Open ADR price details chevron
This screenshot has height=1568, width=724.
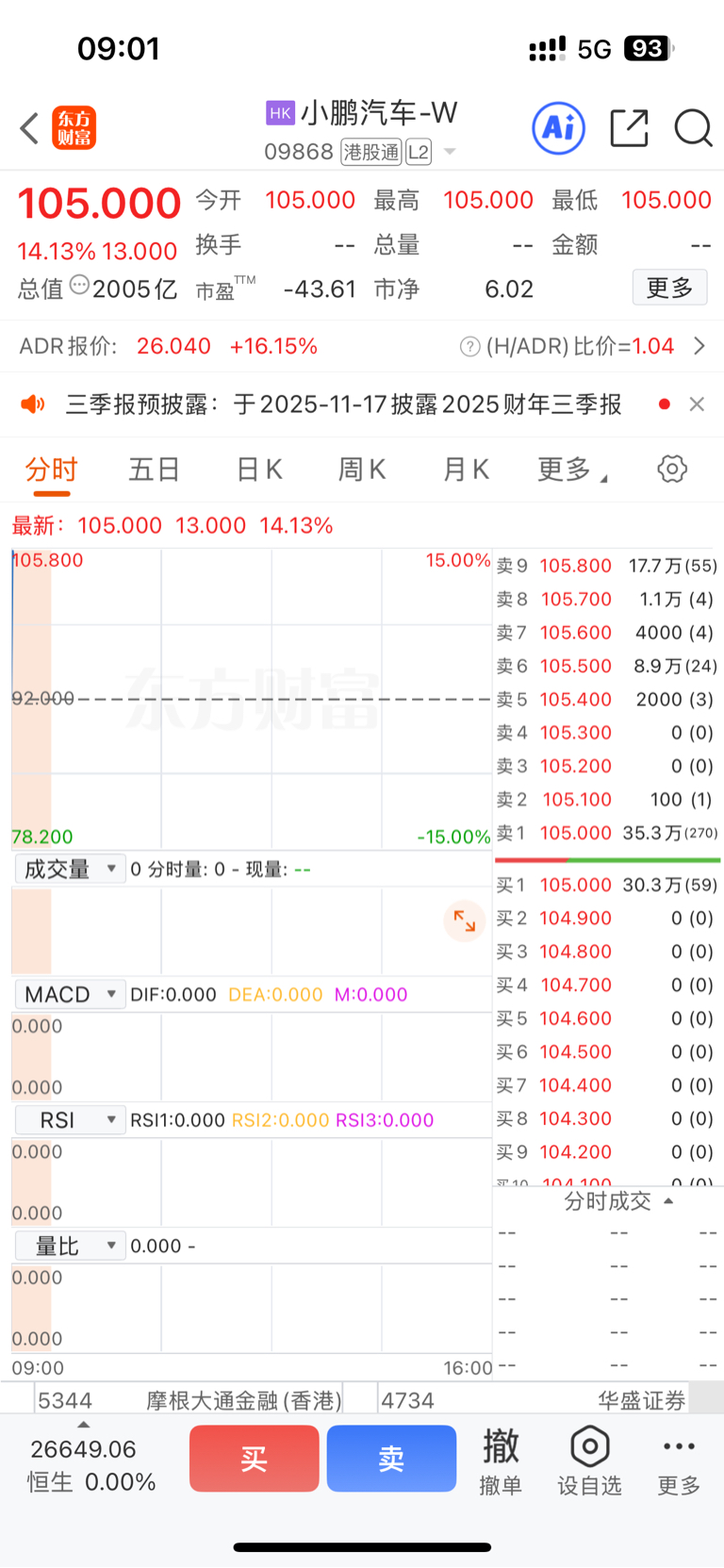[x=699, y=346]
